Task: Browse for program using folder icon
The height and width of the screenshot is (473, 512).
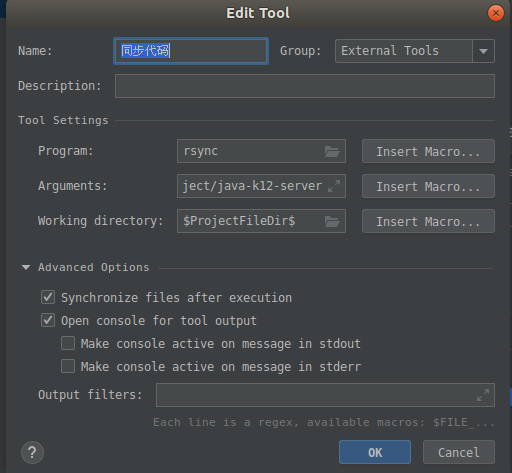Action: [332, 151]
